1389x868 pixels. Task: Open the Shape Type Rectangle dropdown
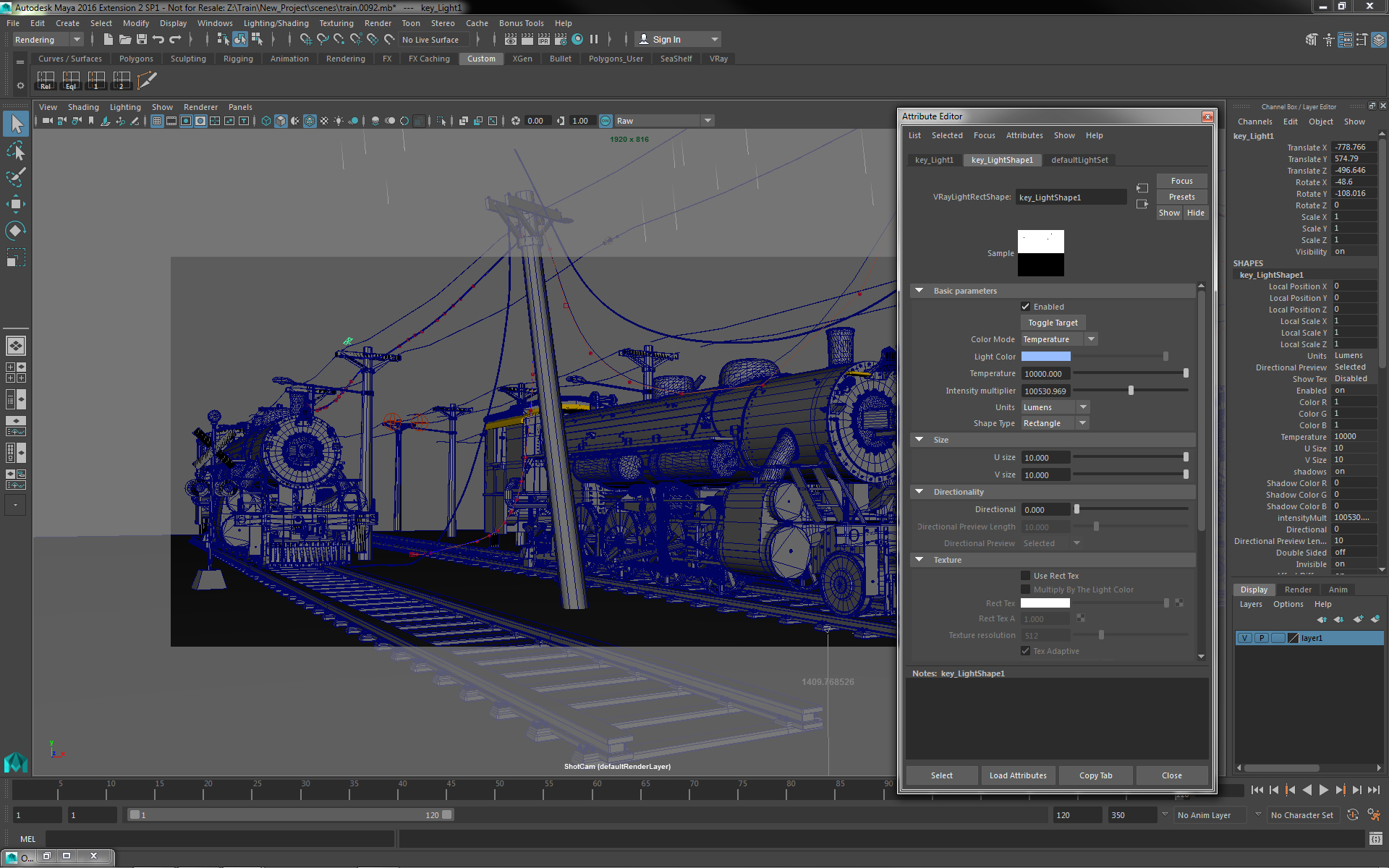pyautogui.click(x=1055, y=423)
